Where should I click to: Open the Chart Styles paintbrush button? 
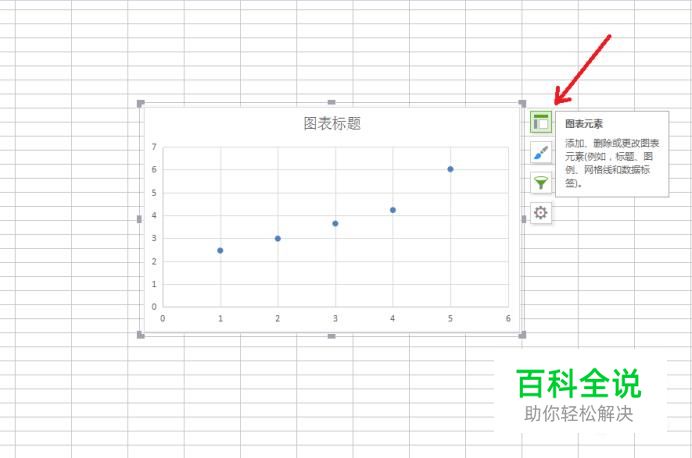pyautogui.click(x=541, y=153)
